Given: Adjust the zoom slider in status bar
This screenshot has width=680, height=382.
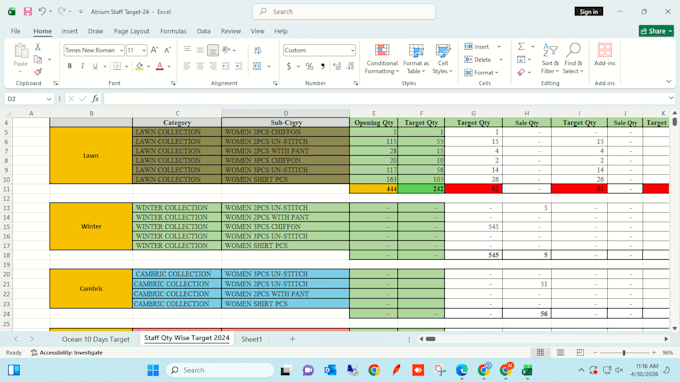Looking at the screenshot, I should pyautogui.click(x=624, y=353).
